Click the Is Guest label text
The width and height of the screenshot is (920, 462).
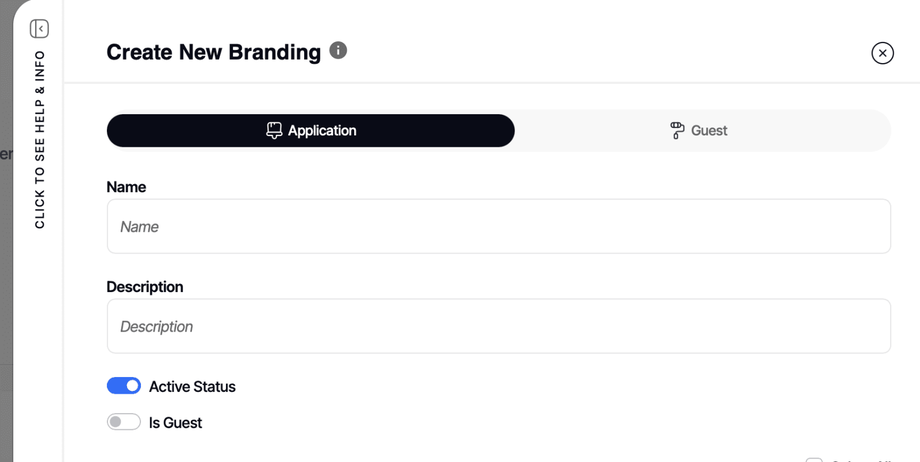point(175,423)
